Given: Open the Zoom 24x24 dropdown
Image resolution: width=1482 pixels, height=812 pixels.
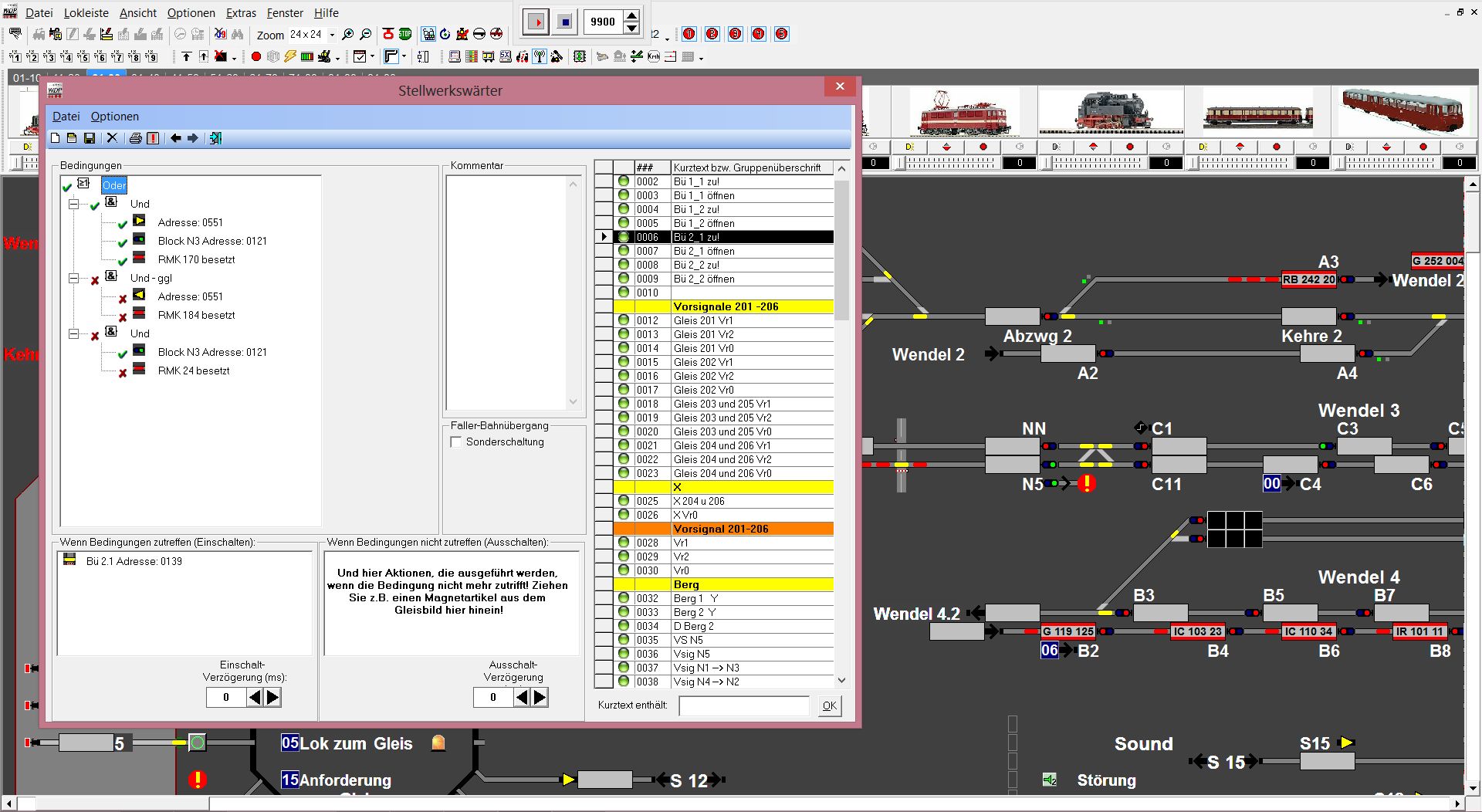Looking at the screenshot, I should (x=333, y=35).
